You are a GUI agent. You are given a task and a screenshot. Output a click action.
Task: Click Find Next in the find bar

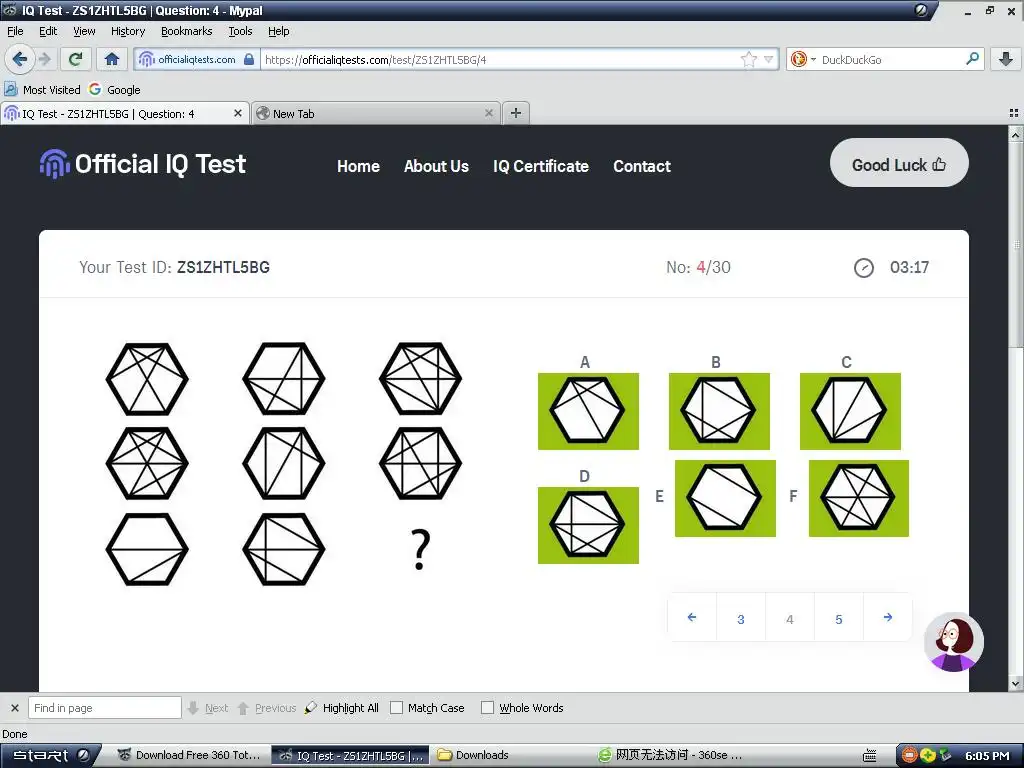click(208, 708)
